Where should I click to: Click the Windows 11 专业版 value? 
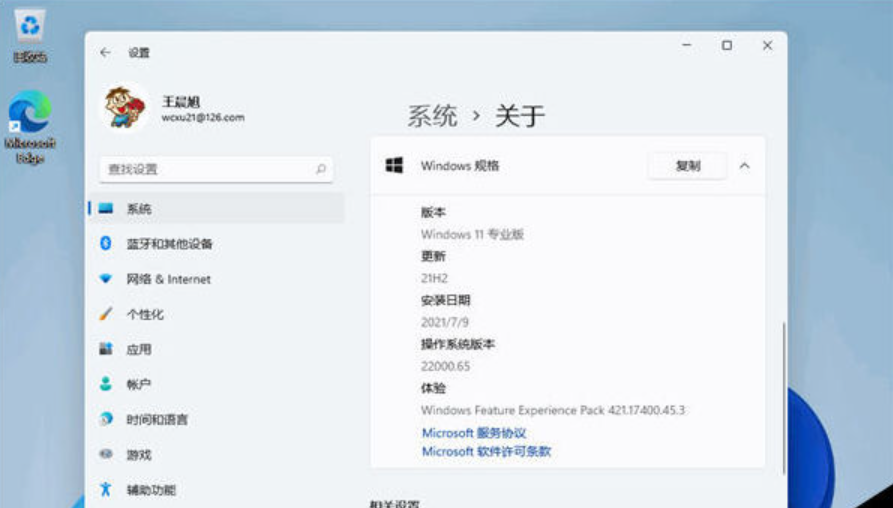point(472,235)
